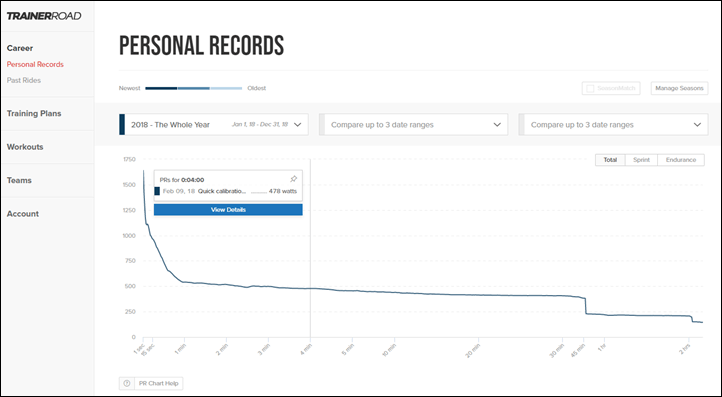The image size is (722, 397).
Task: Enable the SeasonMatch checkbox
Action: tap(590, 88)
